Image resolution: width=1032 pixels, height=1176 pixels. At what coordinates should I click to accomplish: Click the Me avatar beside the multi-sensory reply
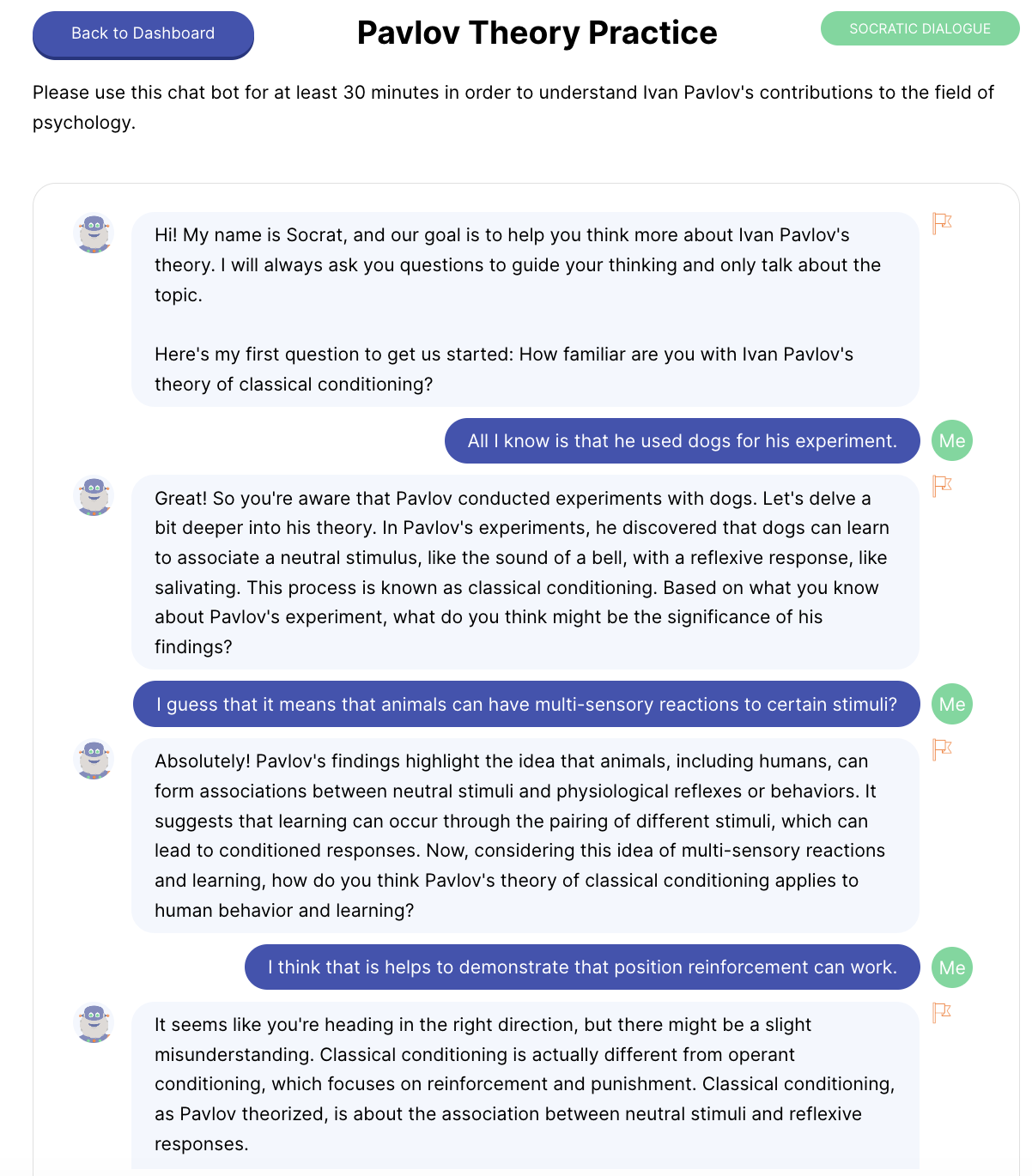tap(952, 705)
